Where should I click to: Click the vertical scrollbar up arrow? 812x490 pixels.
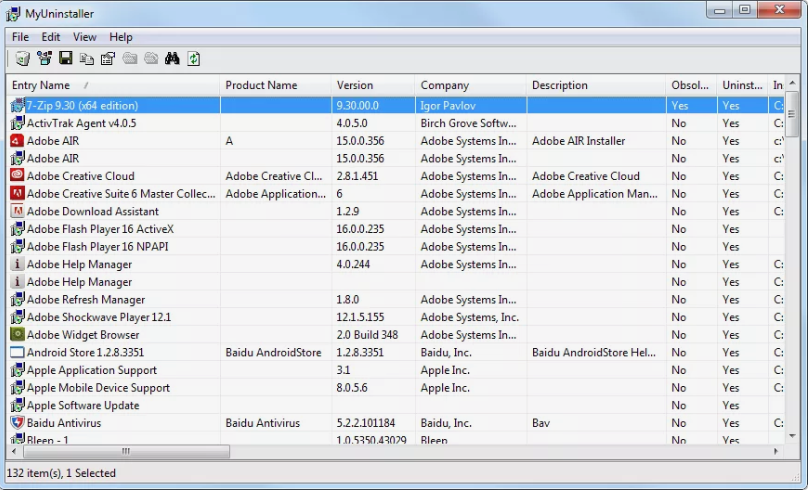(x=792, y=83)
